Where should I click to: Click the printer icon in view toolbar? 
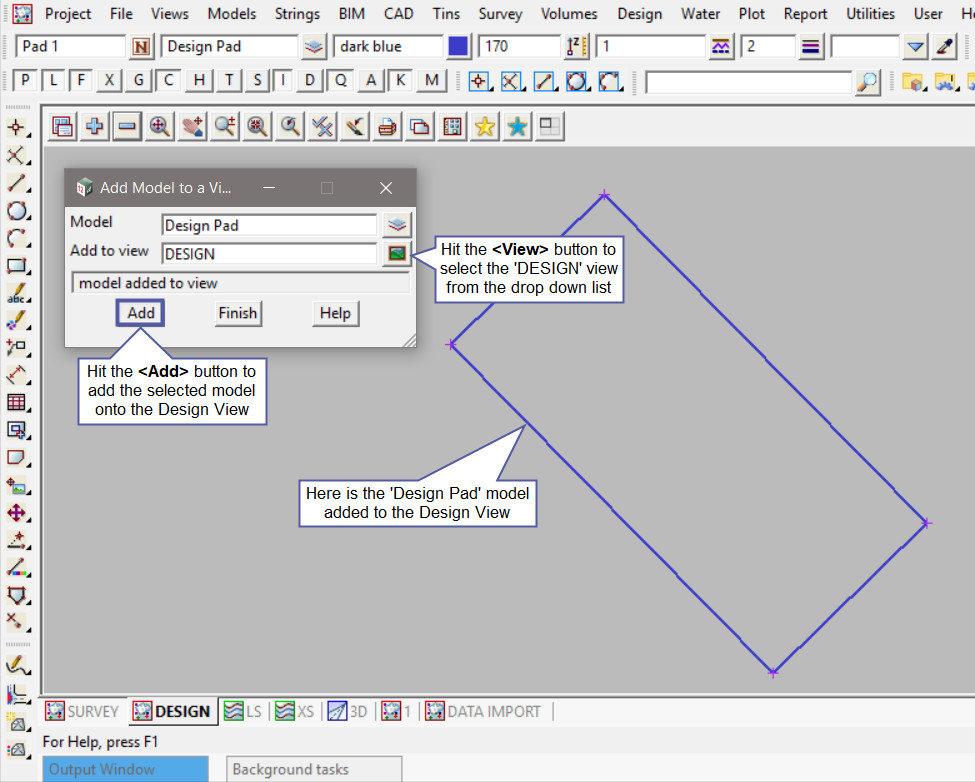(387, 126)
